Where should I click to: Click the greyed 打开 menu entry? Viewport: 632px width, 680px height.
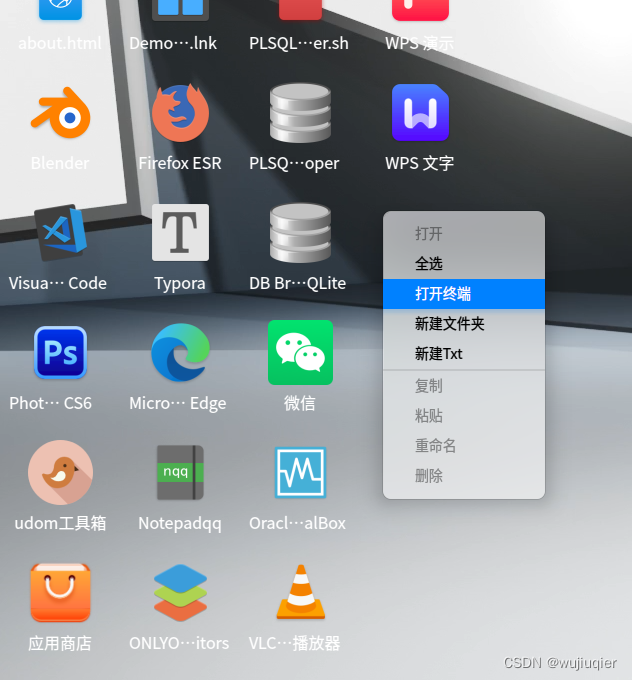pos(464,234)
